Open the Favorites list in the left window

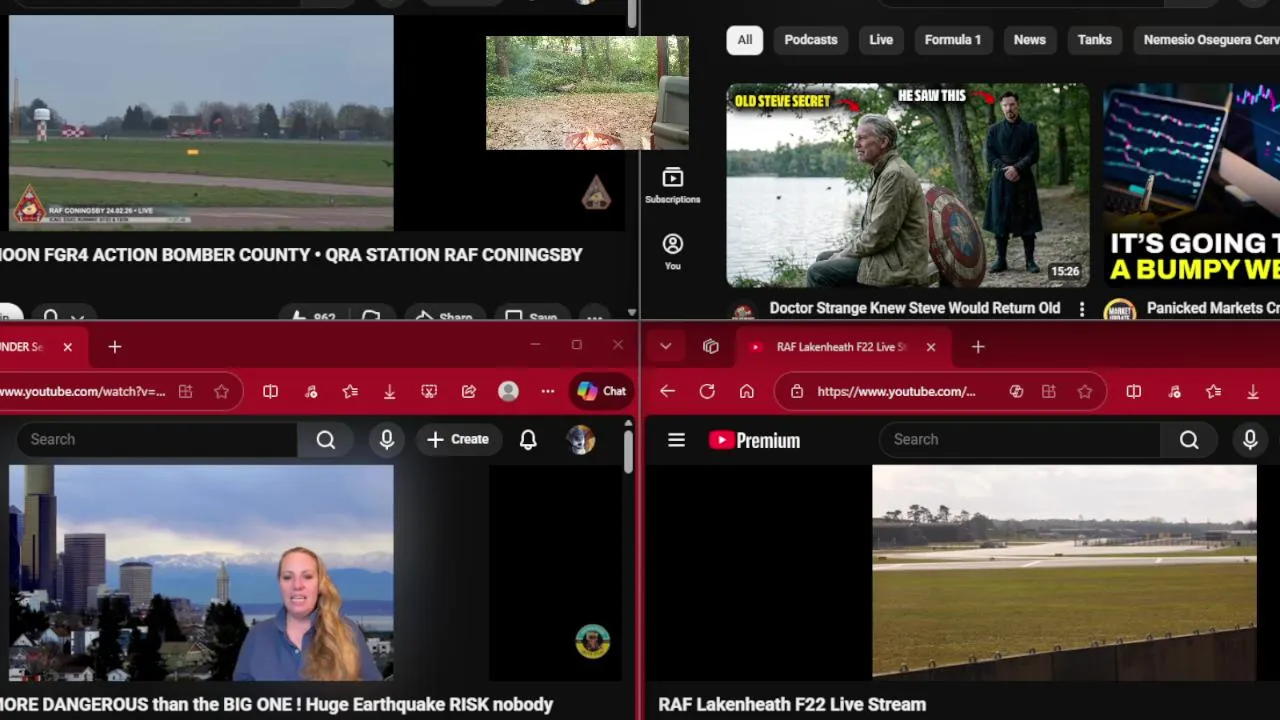pyautogui.click(x=350, y=392)
